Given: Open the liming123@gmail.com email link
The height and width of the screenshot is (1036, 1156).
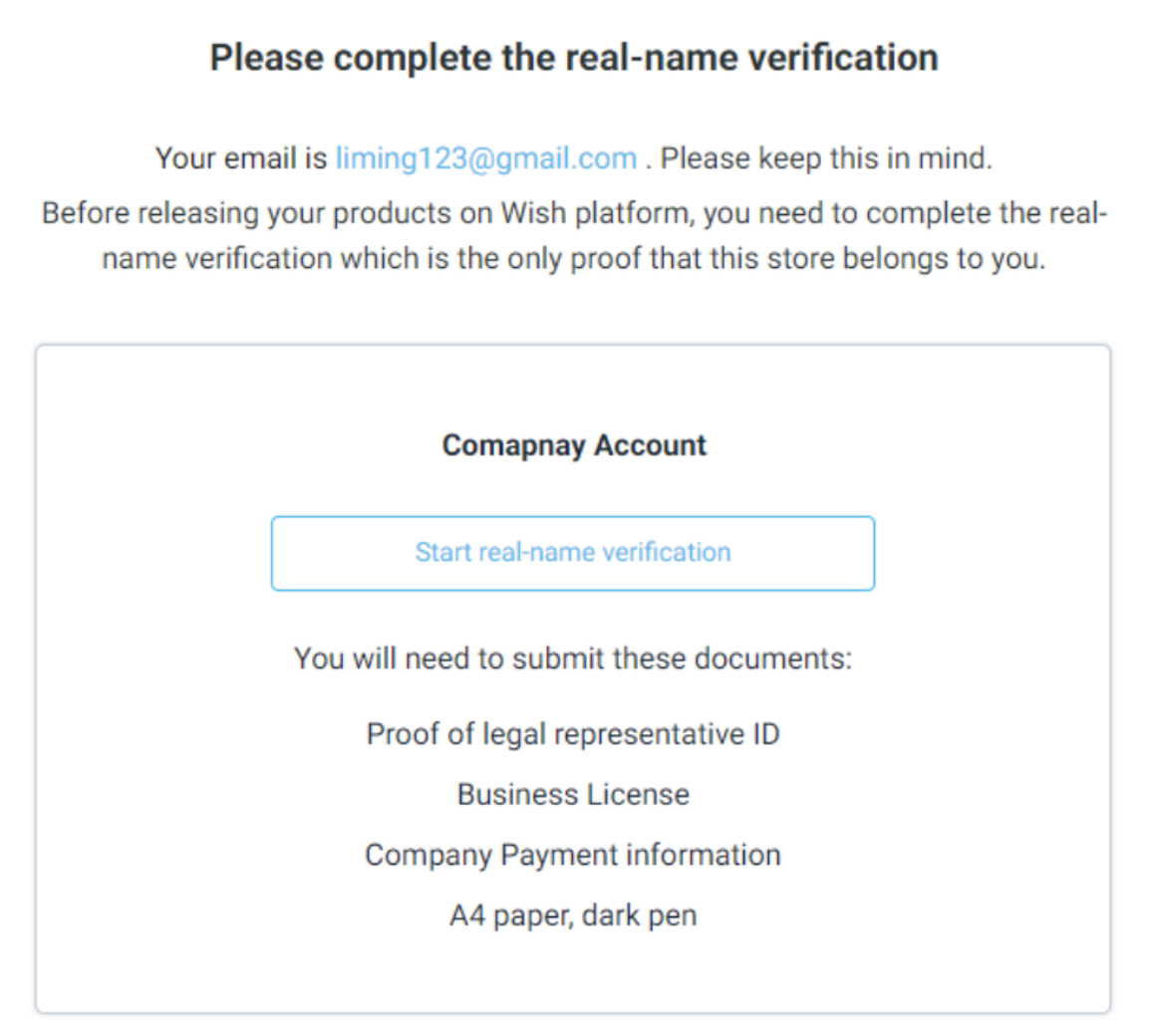Looking at the screenshot, I should click(x=485, y=158).
